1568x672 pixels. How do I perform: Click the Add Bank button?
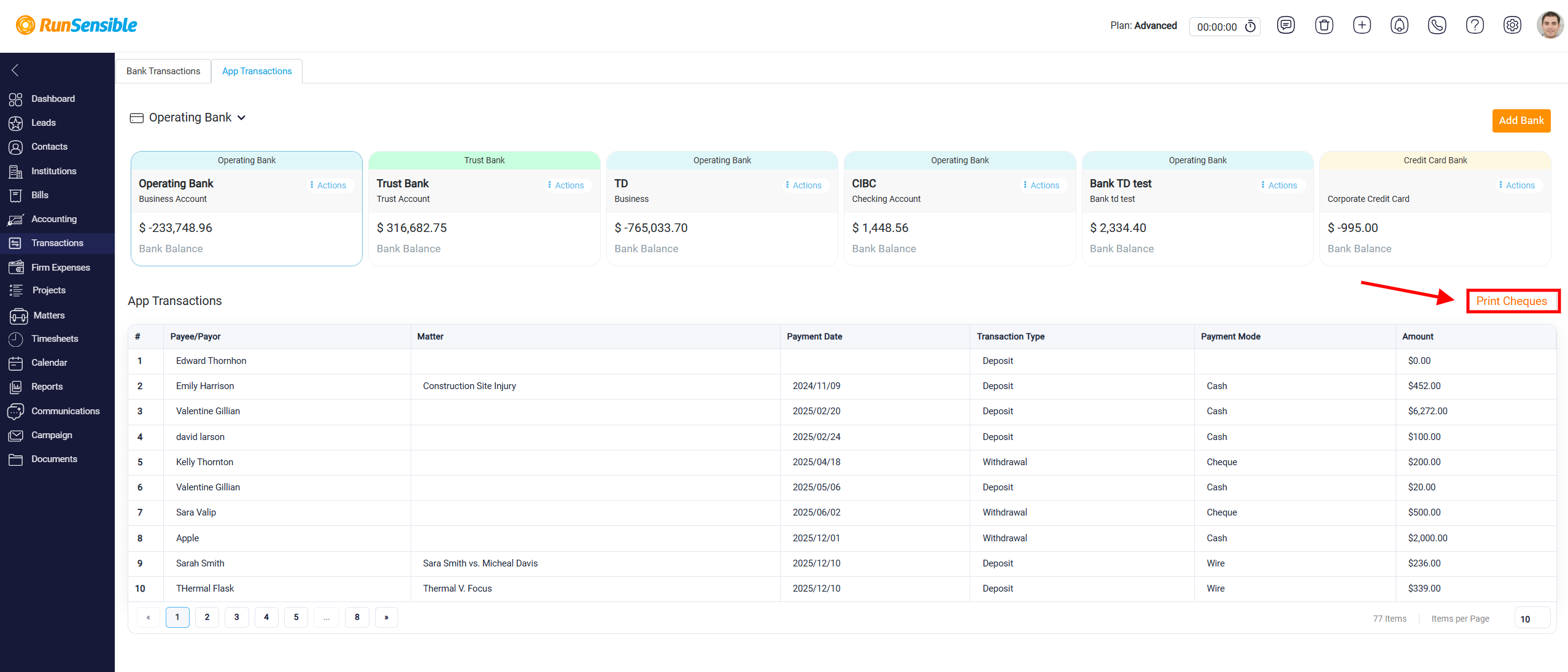(x=1521, y=121)
